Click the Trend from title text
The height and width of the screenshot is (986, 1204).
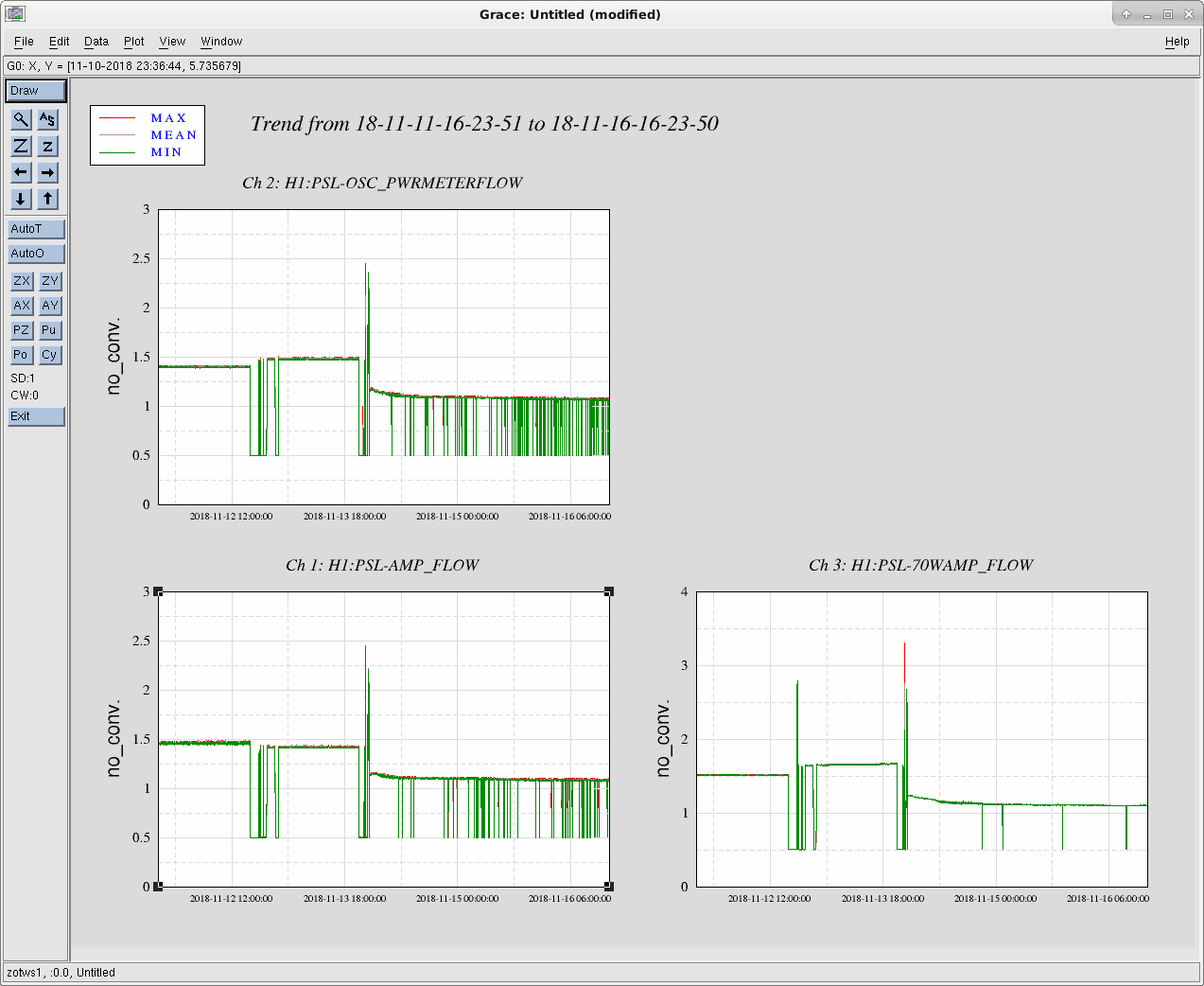click(x=484, y=124)
